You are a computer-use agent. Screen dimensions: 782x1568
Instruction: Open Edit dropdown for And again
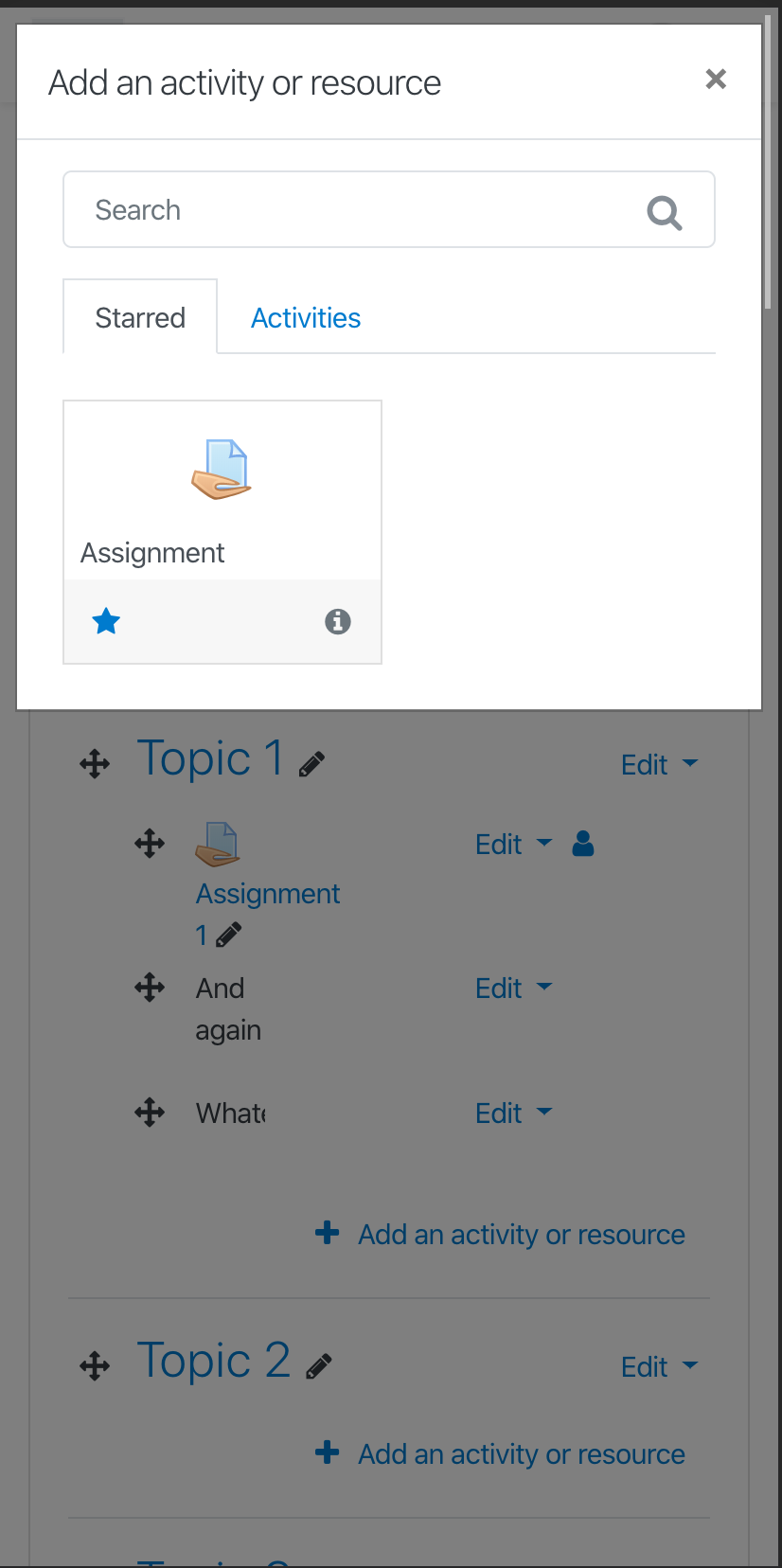(514, 988)
